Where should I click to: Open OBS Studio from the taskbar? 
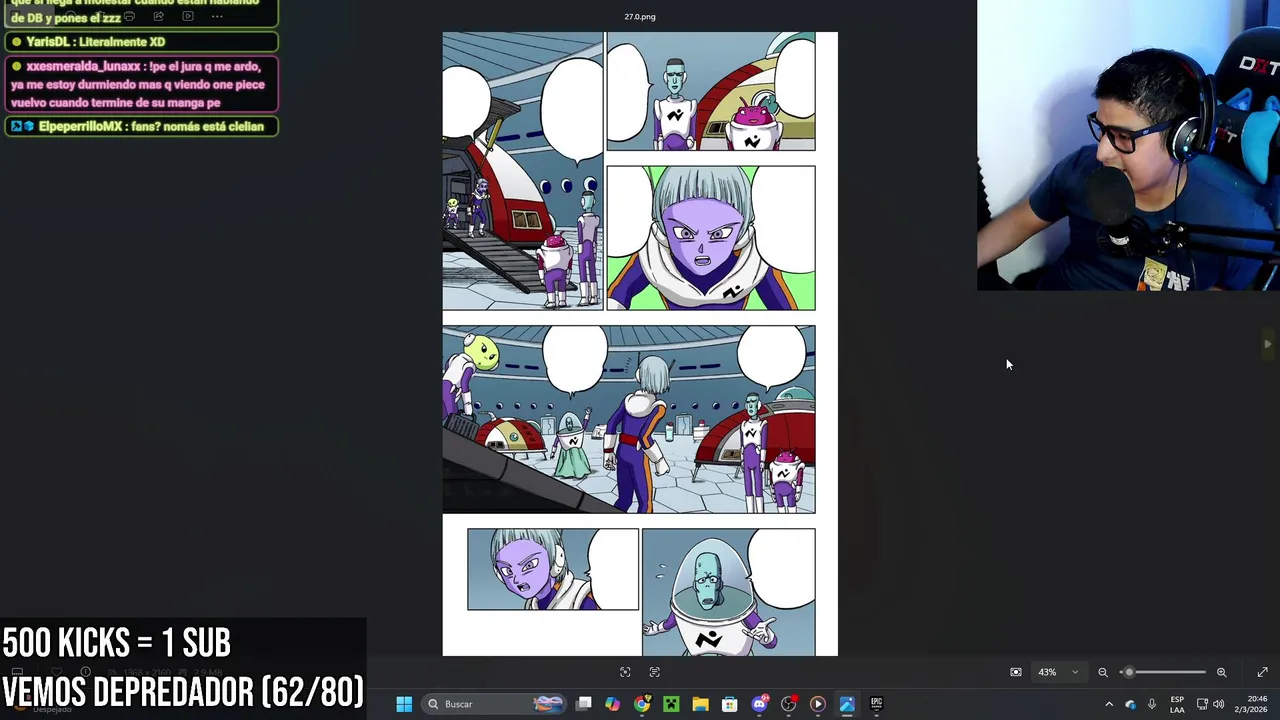pyautogui.click(x=788, y=704)
